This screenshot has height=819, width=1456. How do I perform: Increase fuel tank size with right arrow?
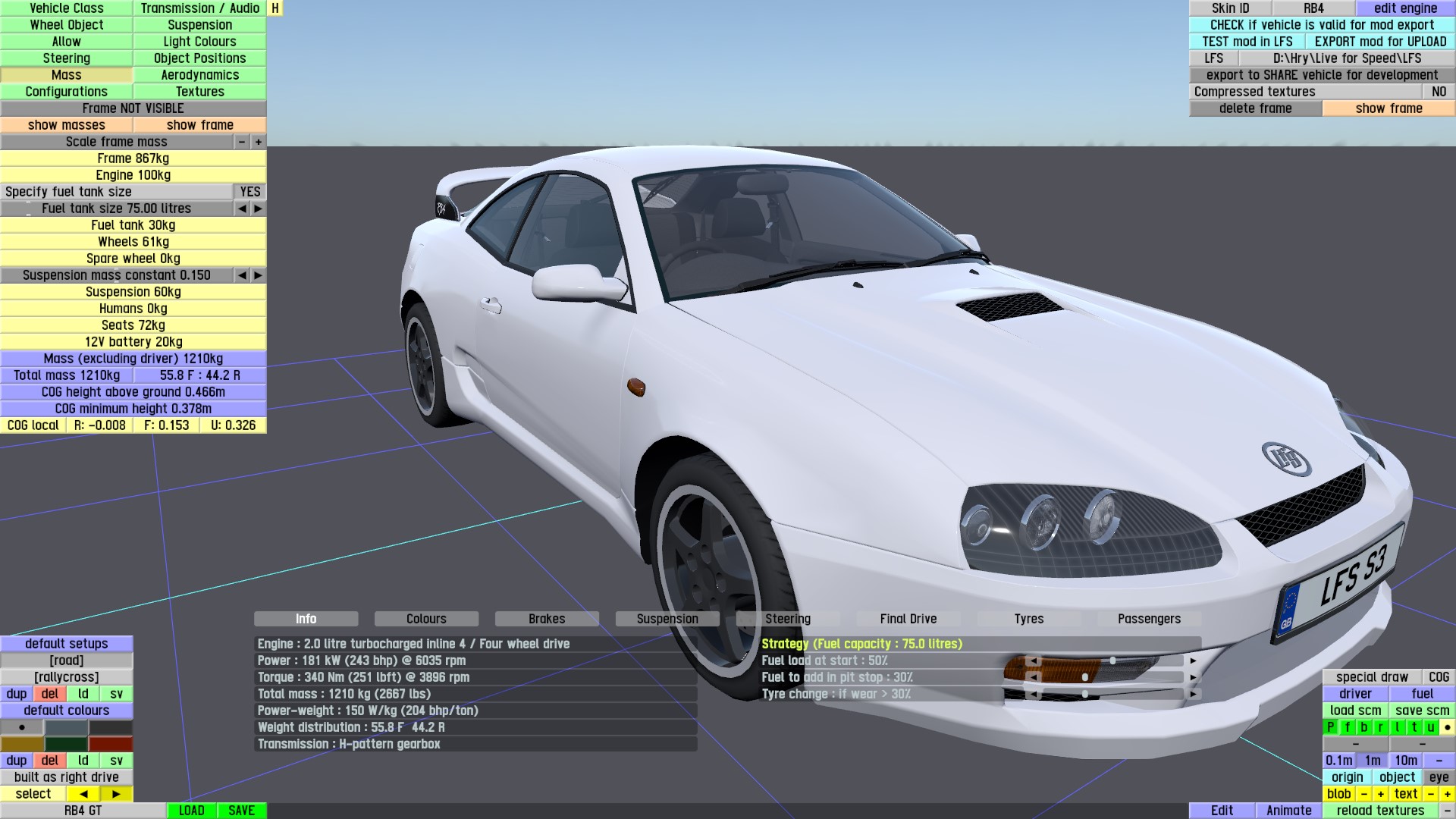click(259, 209)
